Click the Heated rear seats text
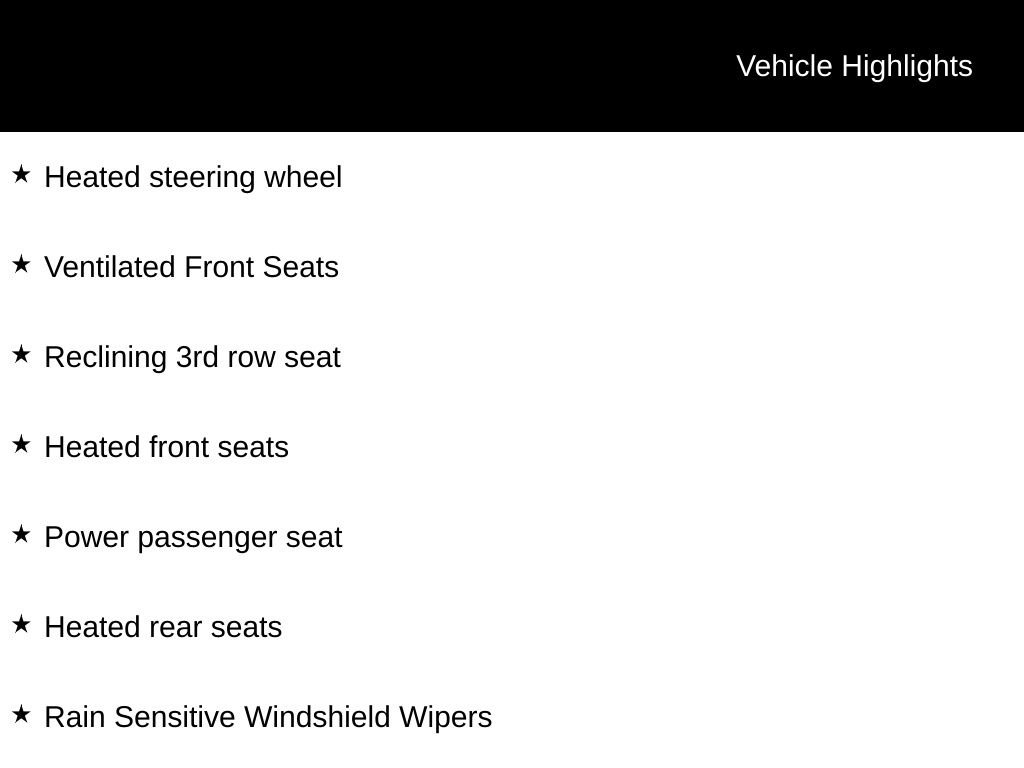The height and width of the screenshot is (768, 1024). (163, 628)
